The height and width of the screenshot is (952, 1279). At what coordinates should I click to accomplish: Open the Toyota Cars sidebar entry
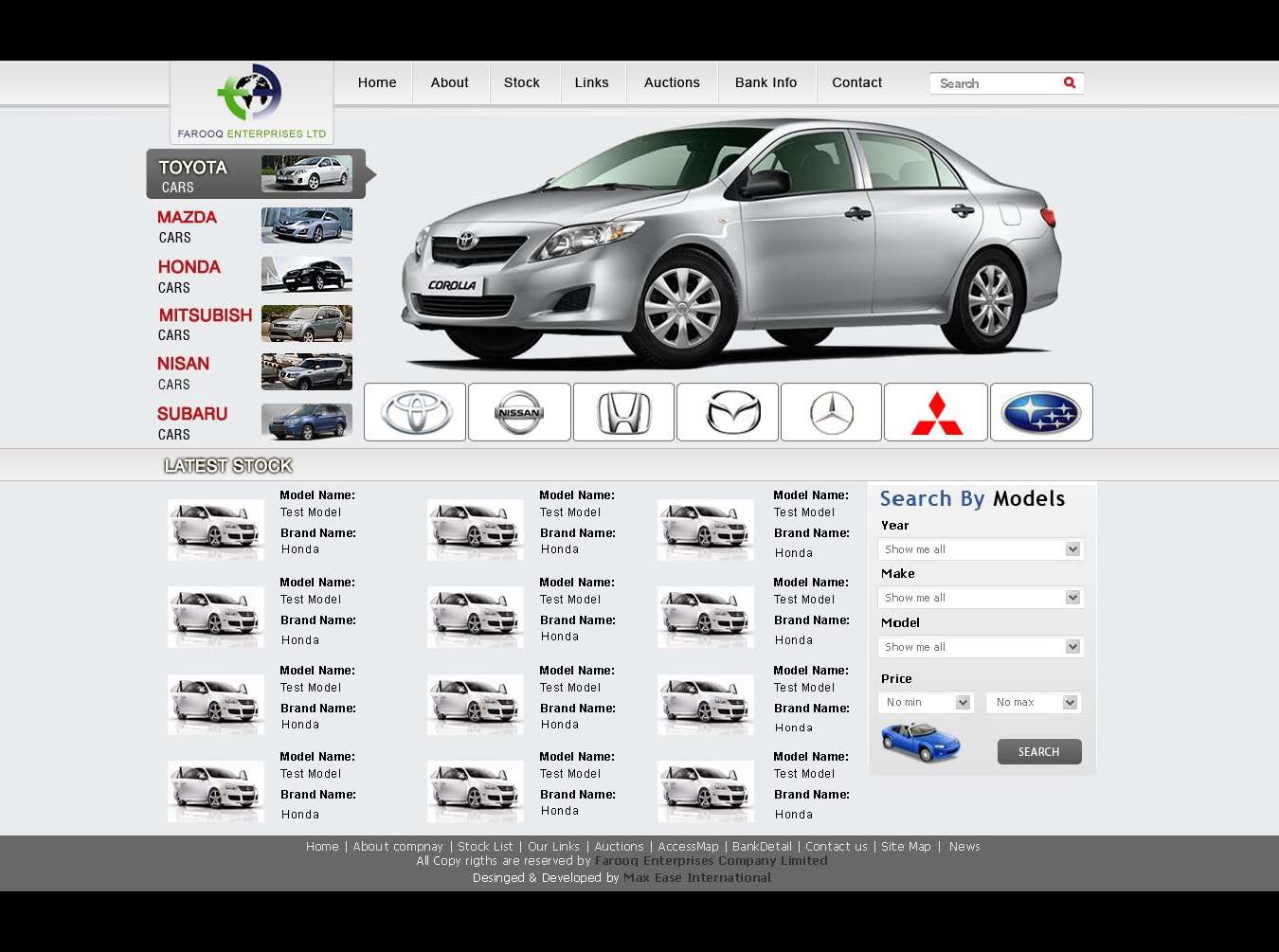pyautogui.click(x=256, y=174)
